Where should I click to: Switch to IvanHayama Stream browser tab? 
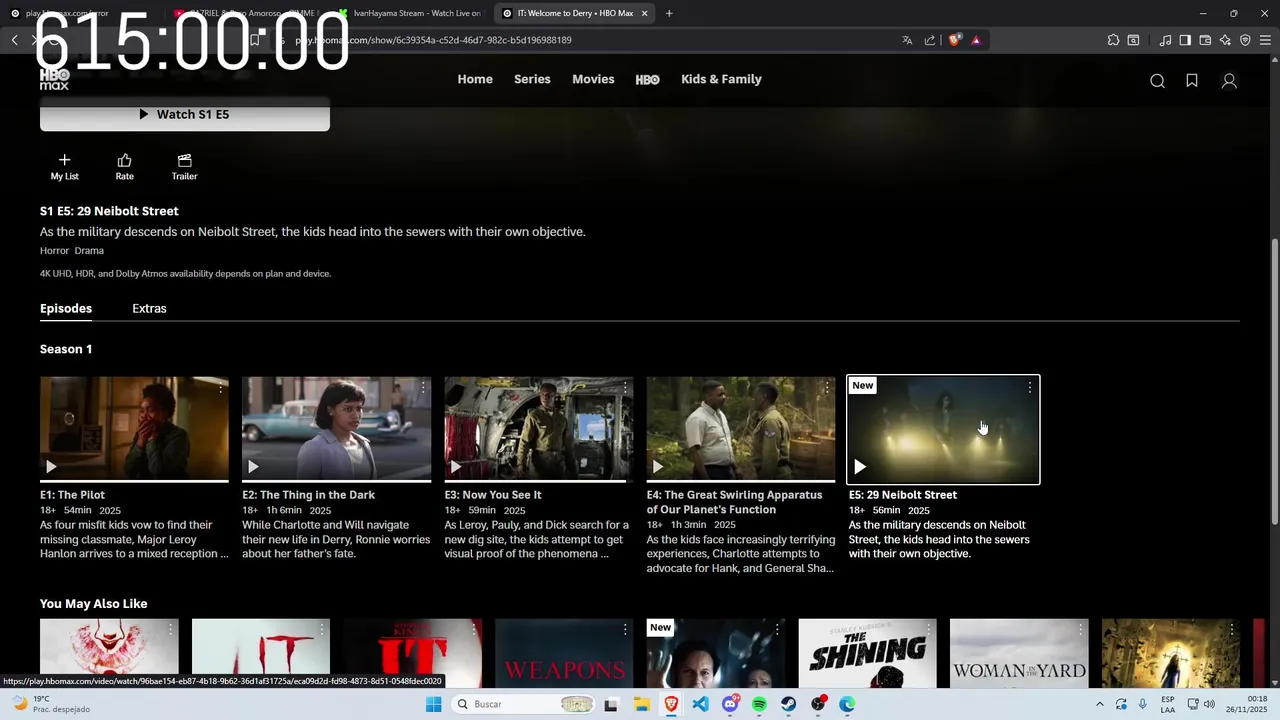411,13
